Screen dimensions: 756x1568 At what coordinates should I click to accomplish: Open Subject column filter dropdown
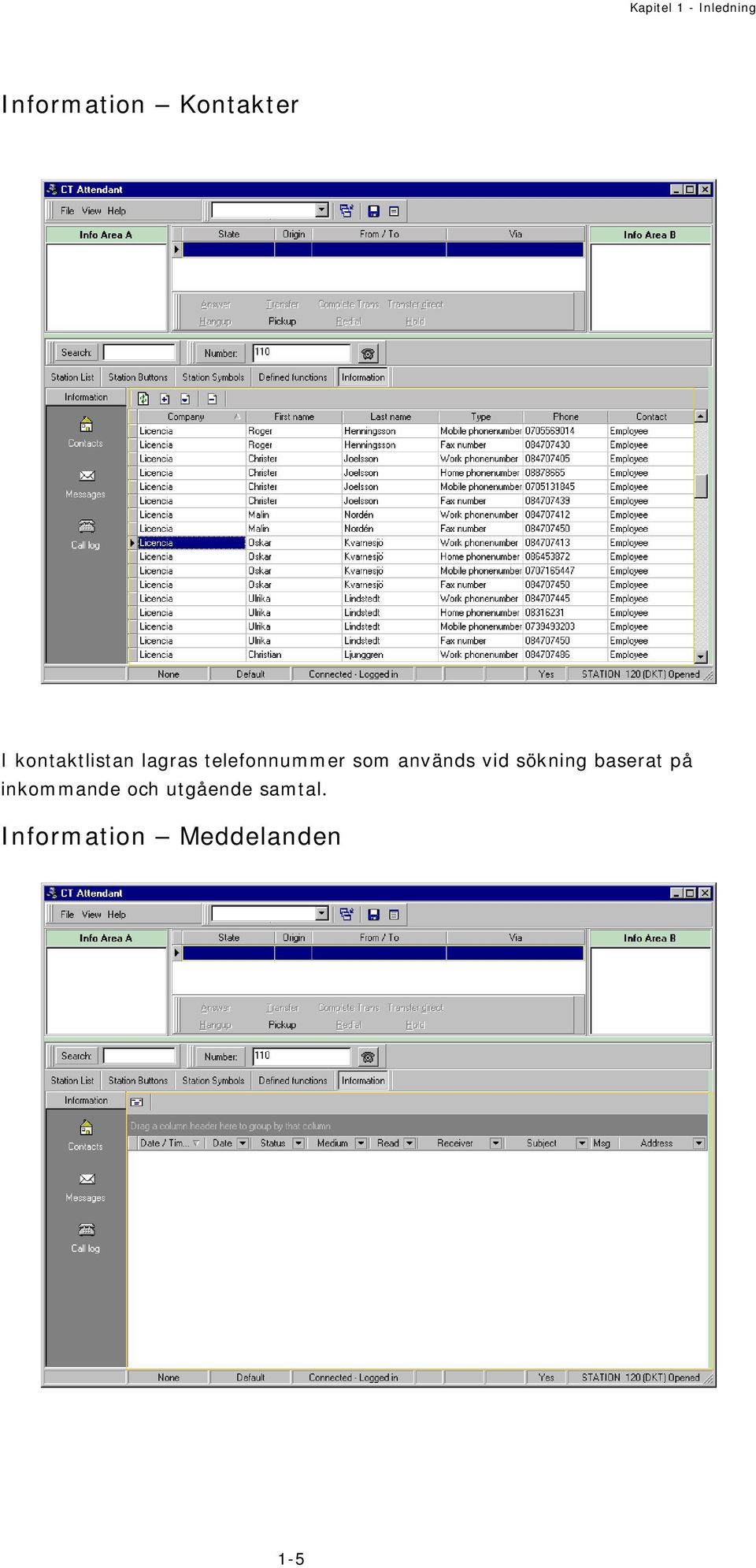pos(582,1143)
